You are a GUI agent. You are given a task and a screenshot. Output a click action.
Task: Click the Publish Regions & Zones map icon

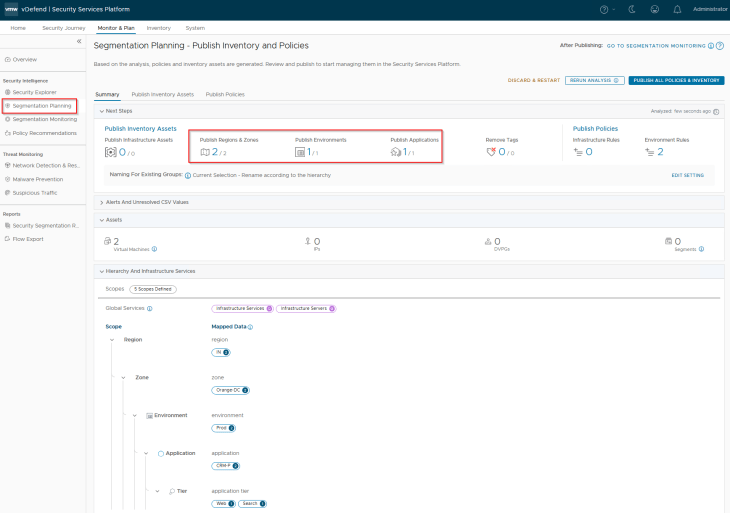[x=205, y=152]
